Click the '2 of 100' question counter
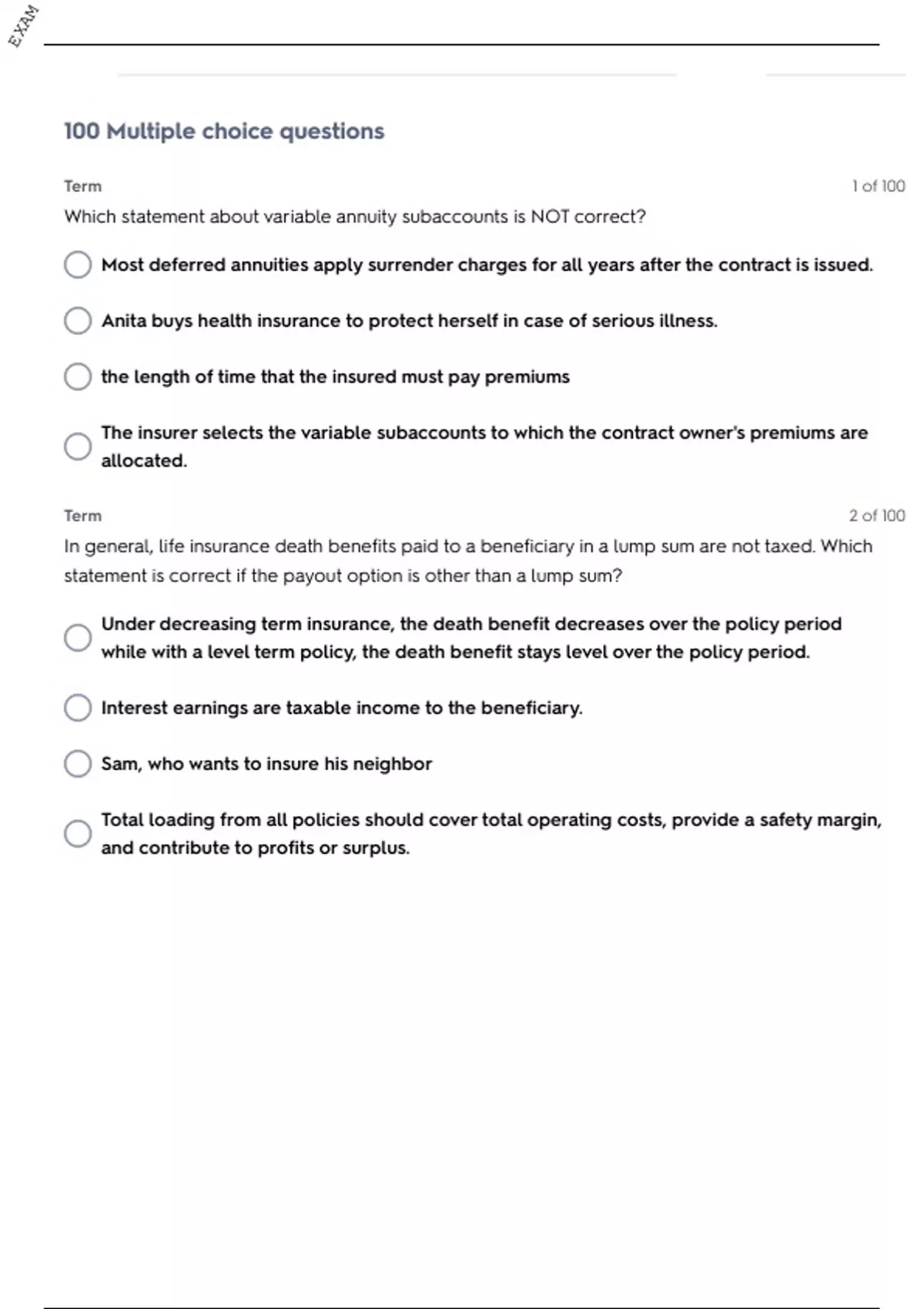924x1309 pixels. pos(876,516)
